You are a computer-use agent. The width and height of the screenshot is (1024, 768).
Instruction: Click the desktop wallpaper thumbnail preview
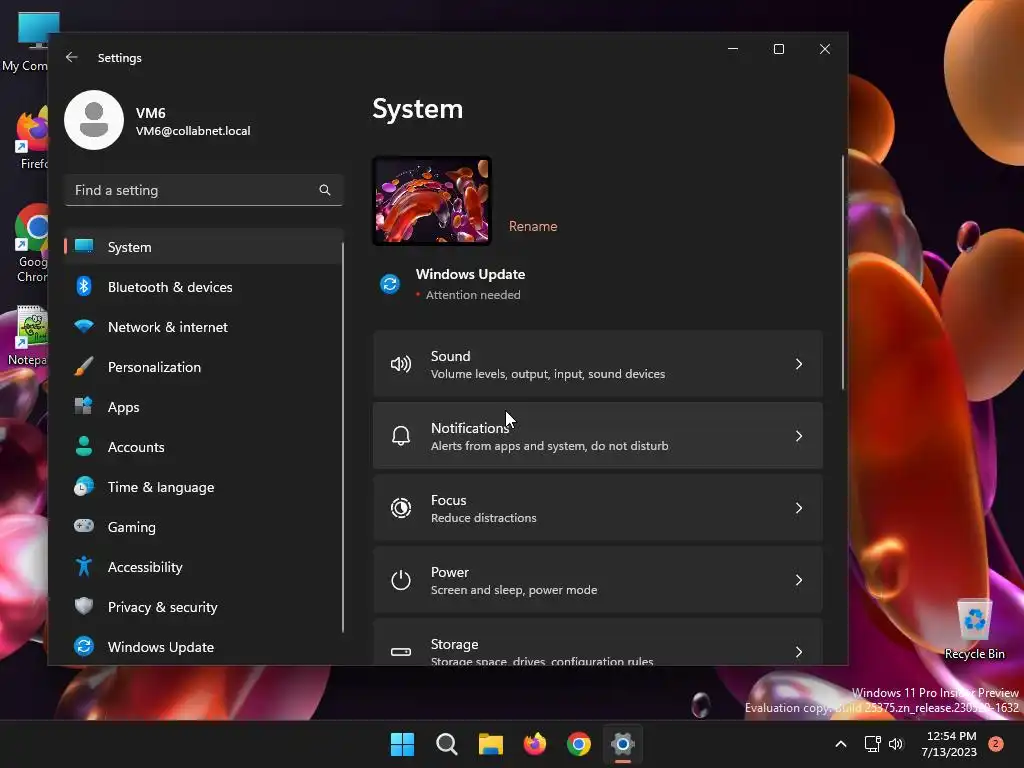tap(432, 200)
